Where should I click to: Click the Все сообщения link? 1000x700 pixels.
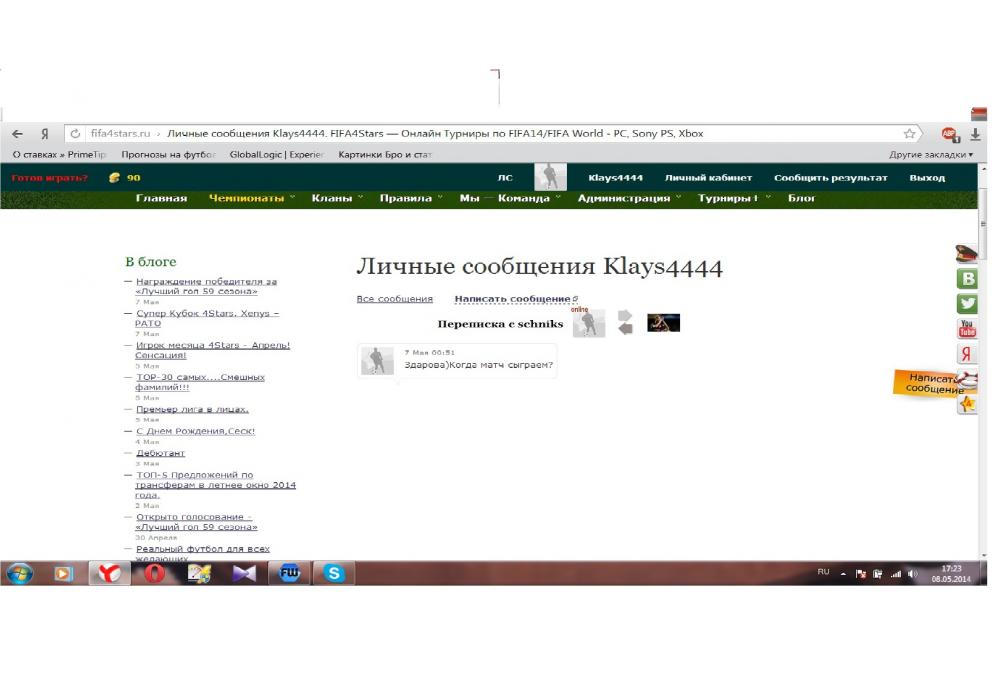[394, 299]
